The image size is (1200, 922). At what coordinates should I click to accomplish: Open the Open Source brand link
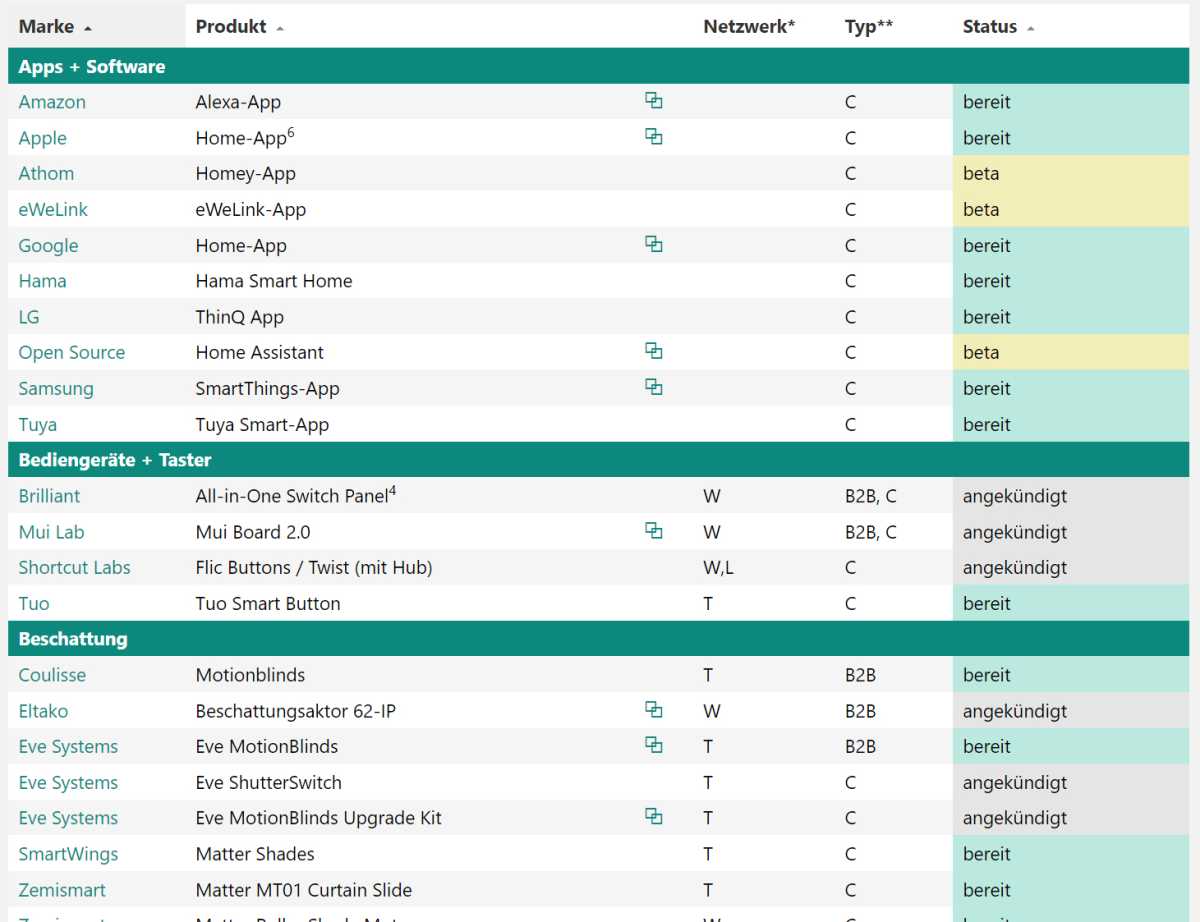pyautogui.click(x=72, y=352)
